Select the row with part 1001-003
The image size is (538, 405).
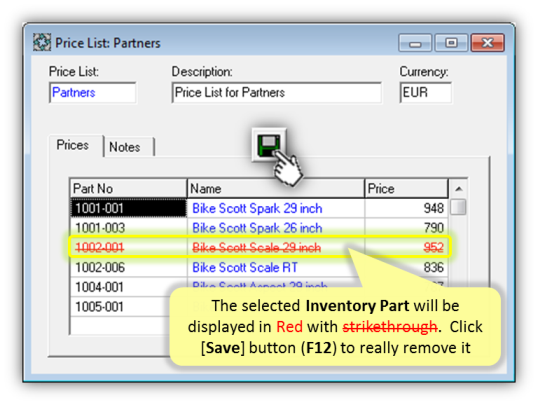(x=259, y=228)
